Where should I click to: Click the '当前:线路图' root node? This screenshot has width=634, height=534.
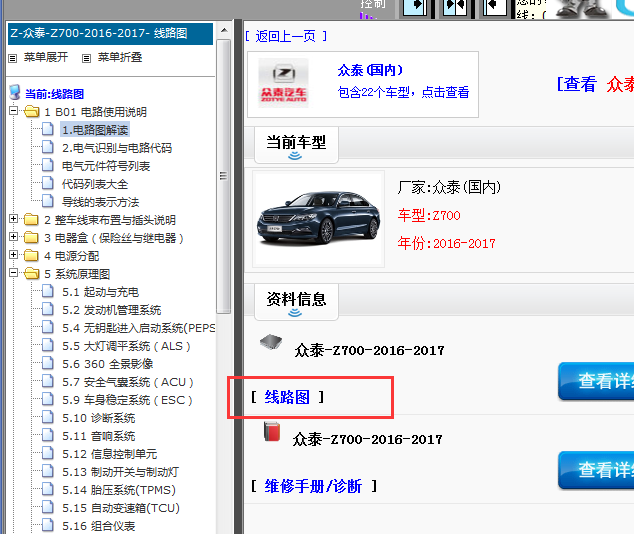(55, 94)
